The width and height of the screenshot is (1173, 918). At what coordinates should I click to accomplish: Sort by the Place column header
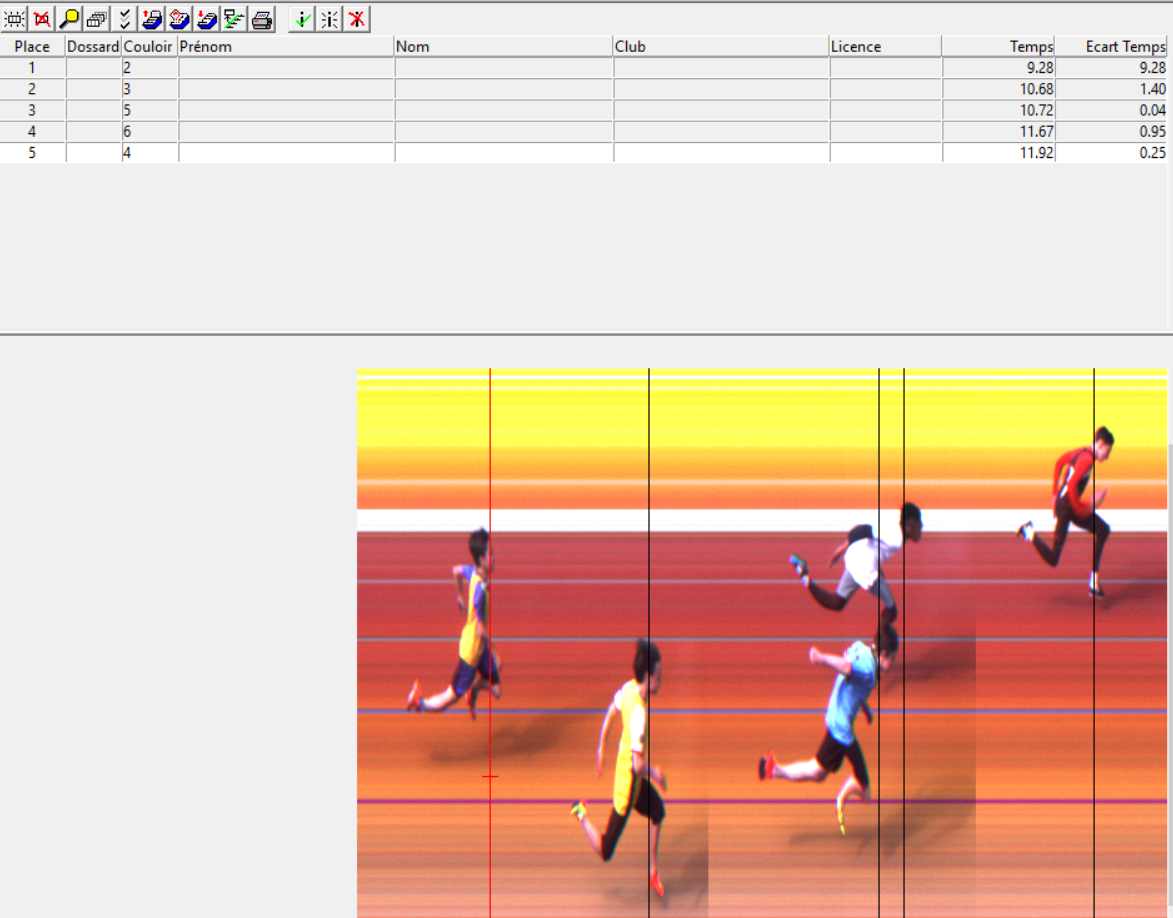pos(32,46)
